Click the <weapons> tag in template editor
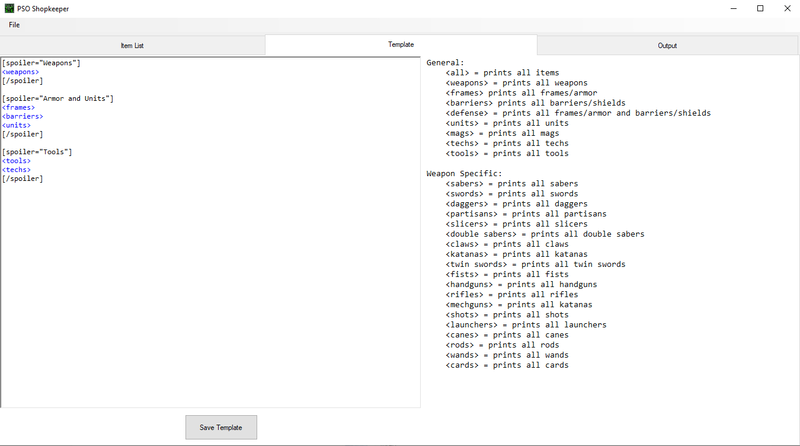This screenshot has width=800, height=446. click(20, 72)
